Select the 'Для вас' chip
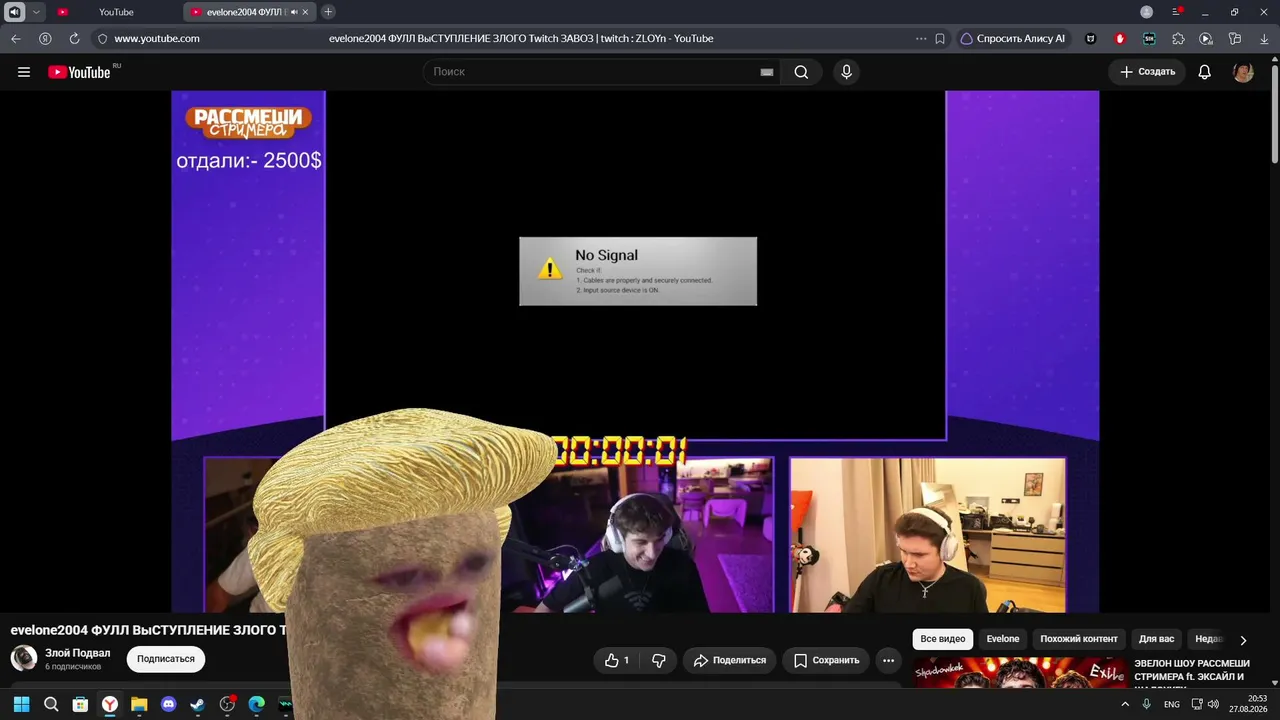The image size is (1280, 720). 1157,639
